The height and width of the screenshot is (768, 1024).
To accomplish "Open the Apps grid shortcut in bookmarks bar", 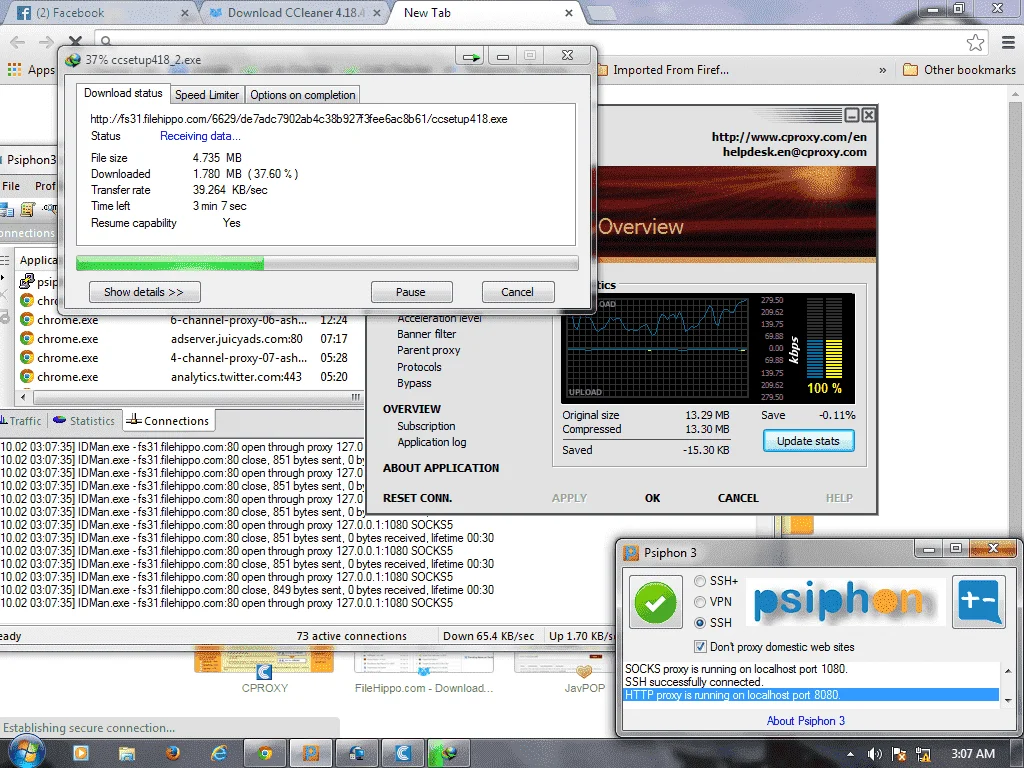I will [x=31, y=70].
